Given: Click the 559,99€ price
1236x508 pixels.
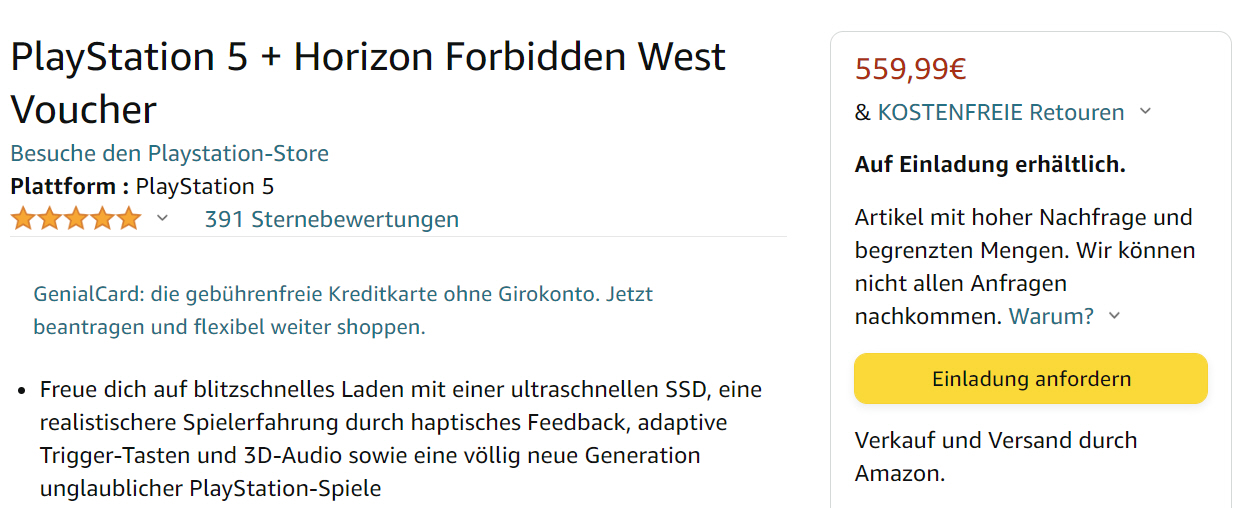Looking at the screenshot, I should pos(910,68).
